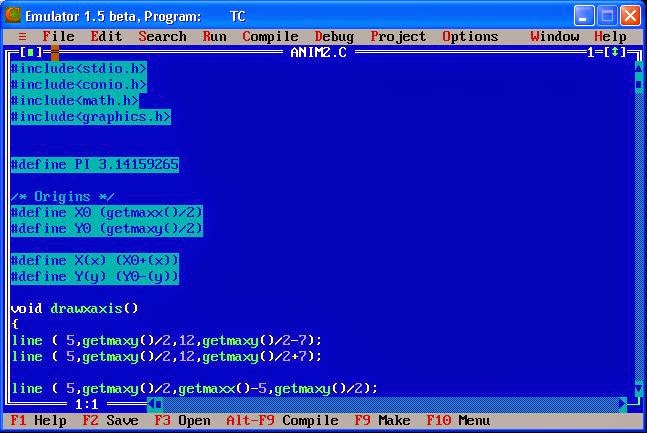Click the vertical scrollbar thumb
This screenshot has width=647, height=433.
pyautogui.click(x=638, y=84)
